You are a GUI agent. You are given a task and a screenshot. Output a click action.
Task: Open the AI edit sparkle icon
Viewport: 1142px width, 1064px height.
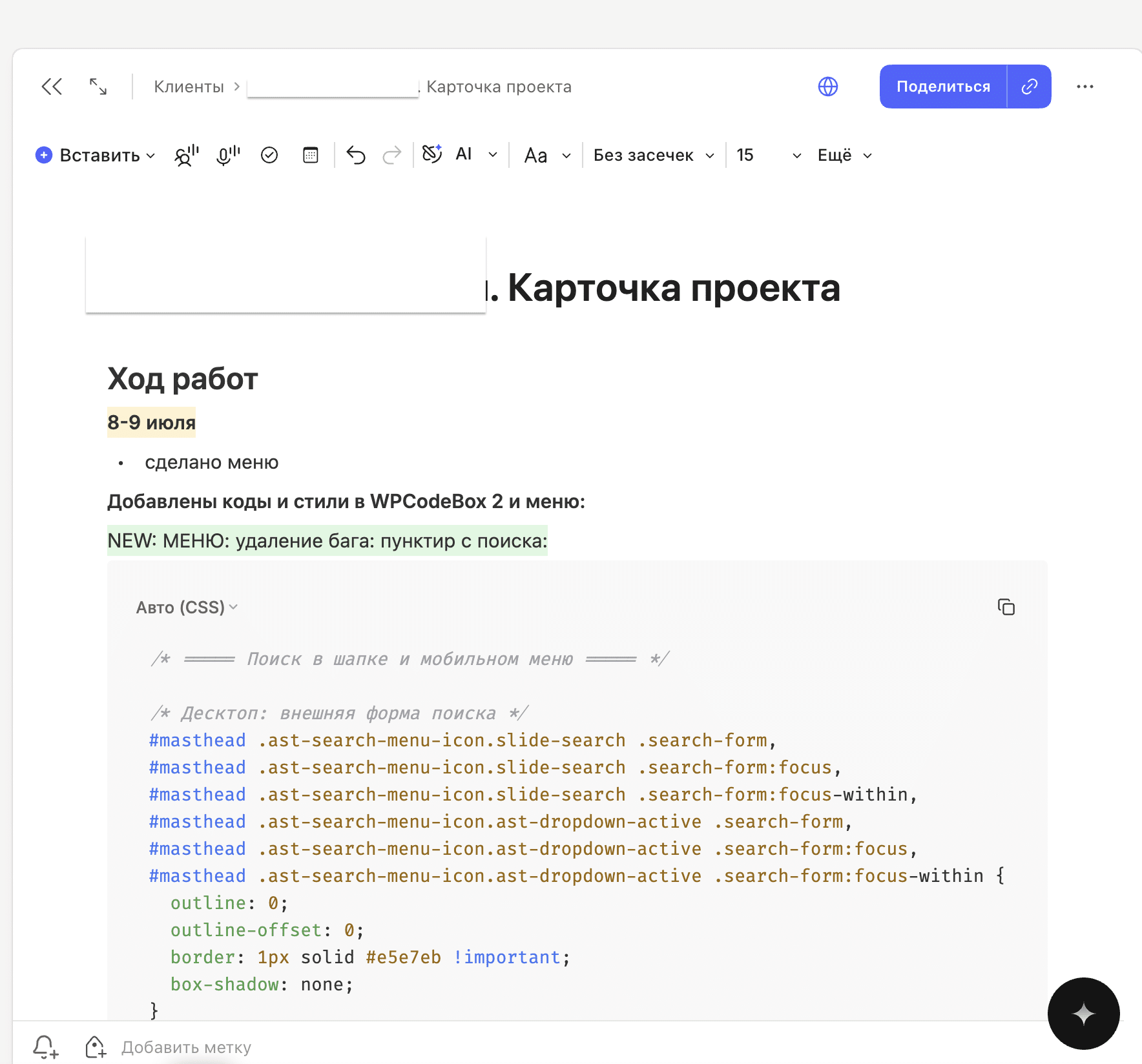click(x=432, y=154)
